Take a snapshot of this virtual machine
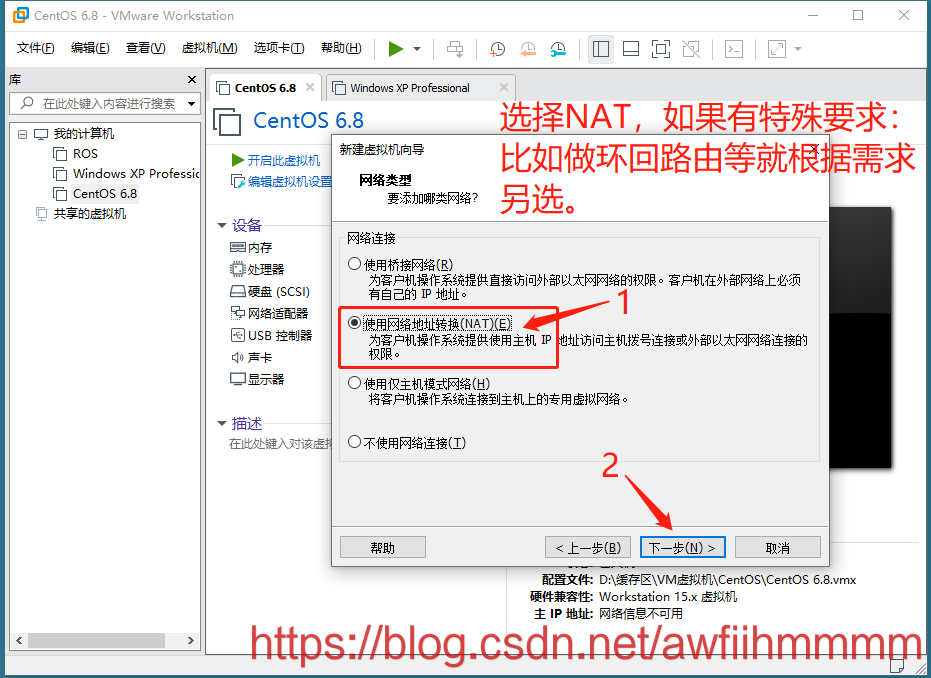This screenshot has width=931, height=678. pos(497,49)
